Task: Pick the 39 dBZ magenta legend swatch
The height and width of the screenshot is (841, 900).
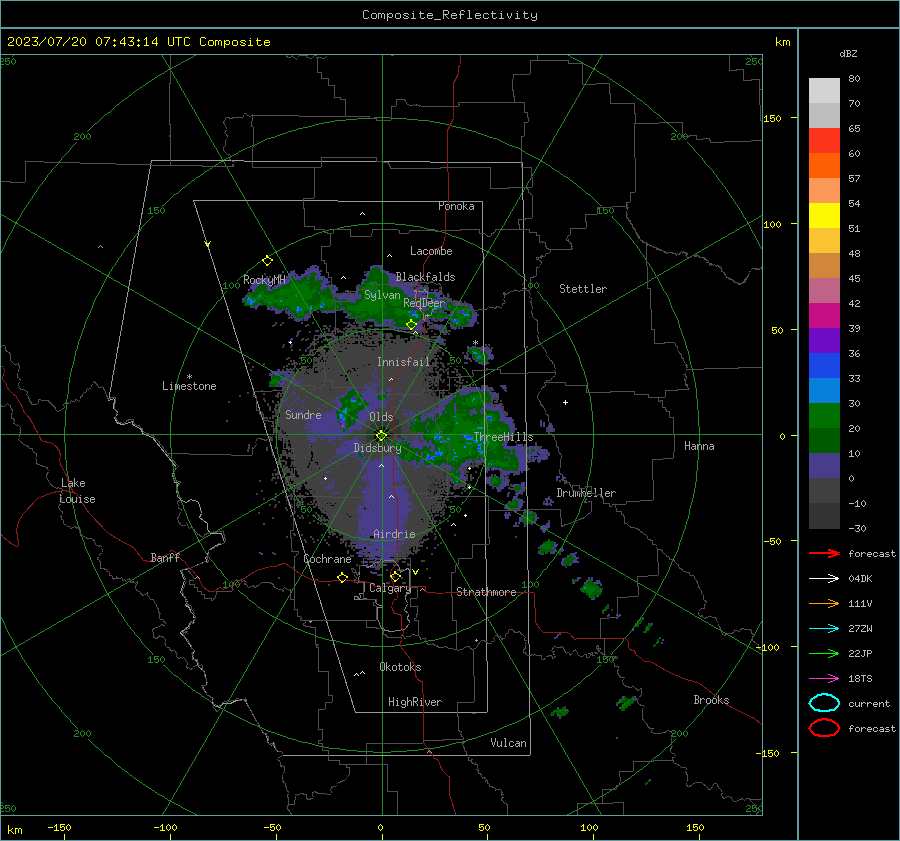Action: [x=824, y=315]
